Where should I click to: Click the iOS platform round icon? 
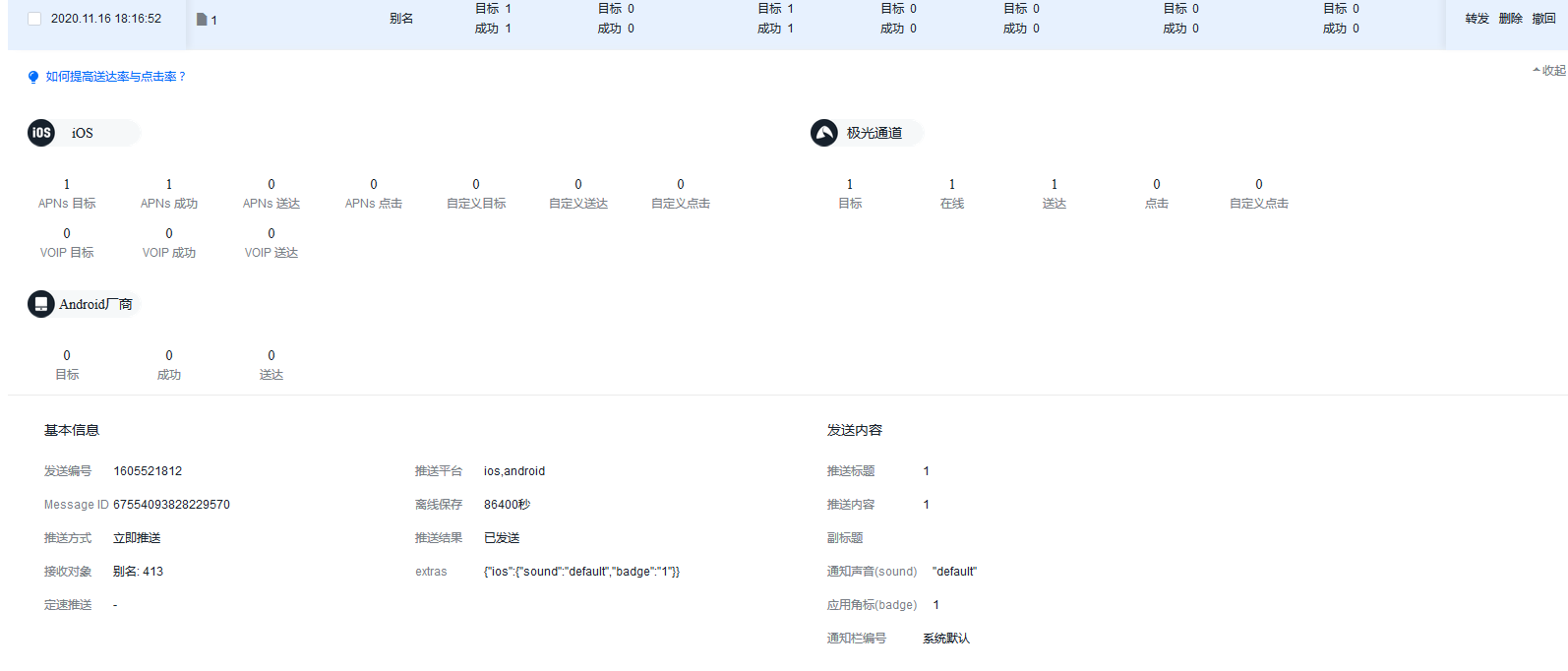(41, 133)
